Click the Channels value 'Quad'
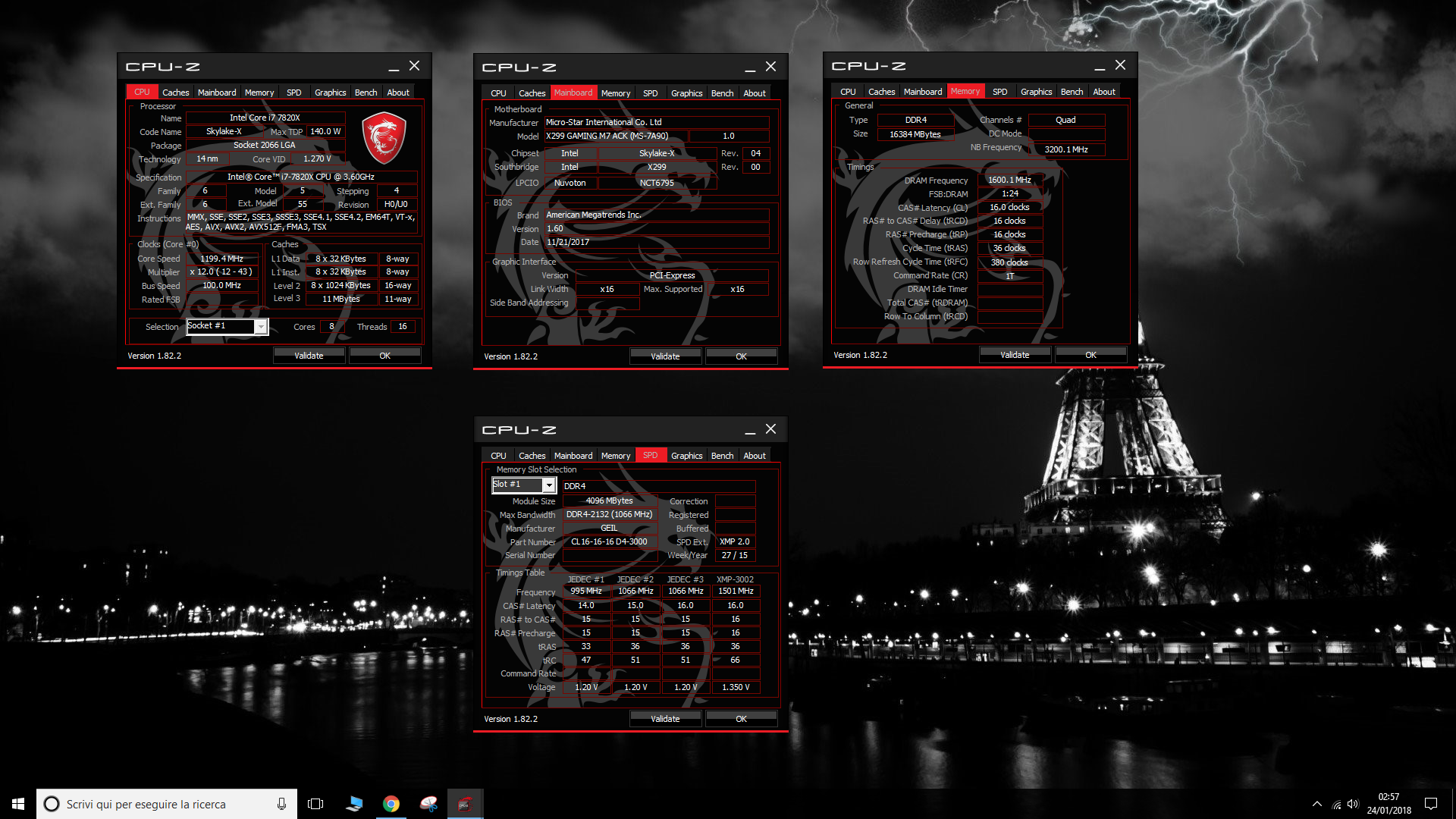 tap(1065, 121)
